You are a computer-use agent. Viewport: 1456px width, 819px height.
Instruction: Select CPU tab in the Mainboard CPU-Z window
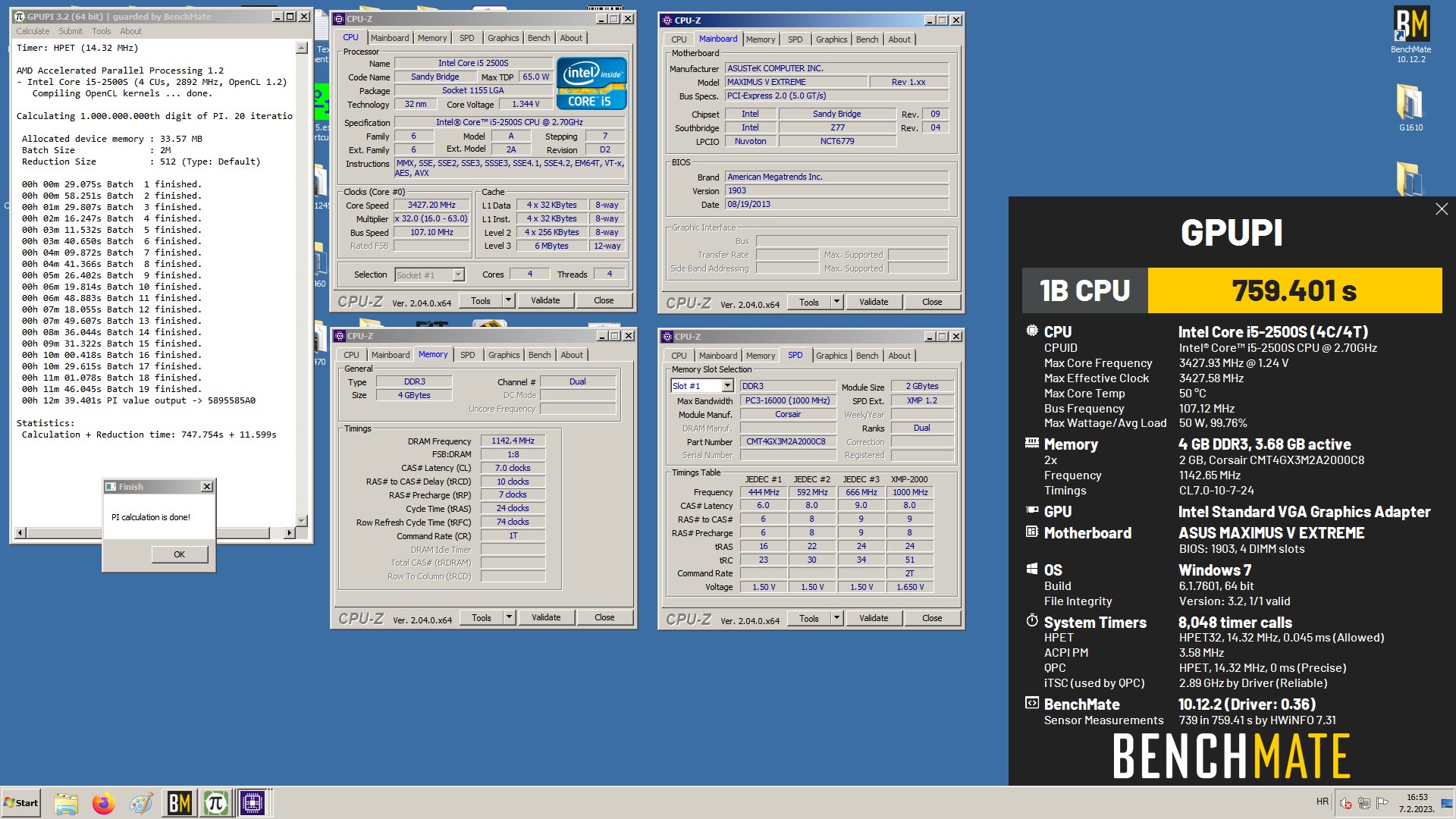tap(679, 39)
